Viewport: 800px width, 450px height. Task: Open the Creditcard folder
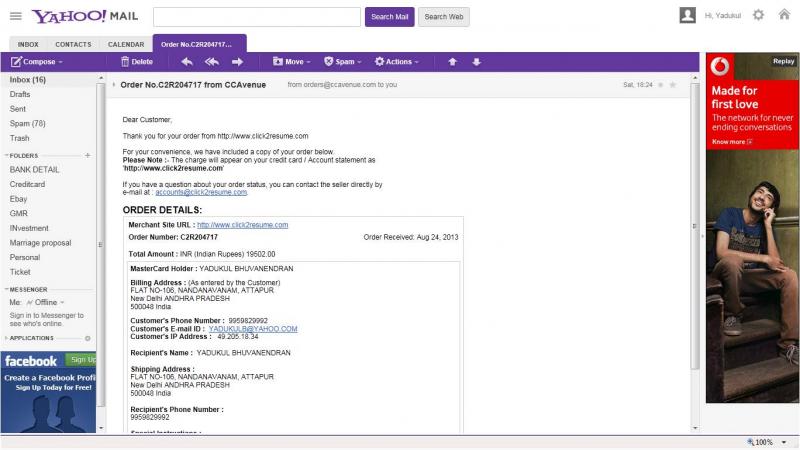(27, 184)
